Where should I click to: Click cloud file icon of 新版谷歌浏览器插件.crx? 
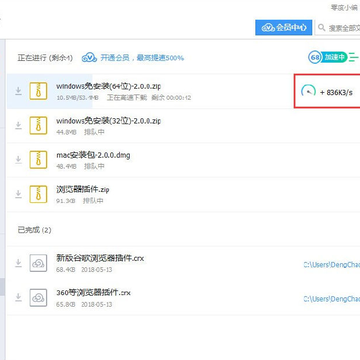click(x=38, y=263)
